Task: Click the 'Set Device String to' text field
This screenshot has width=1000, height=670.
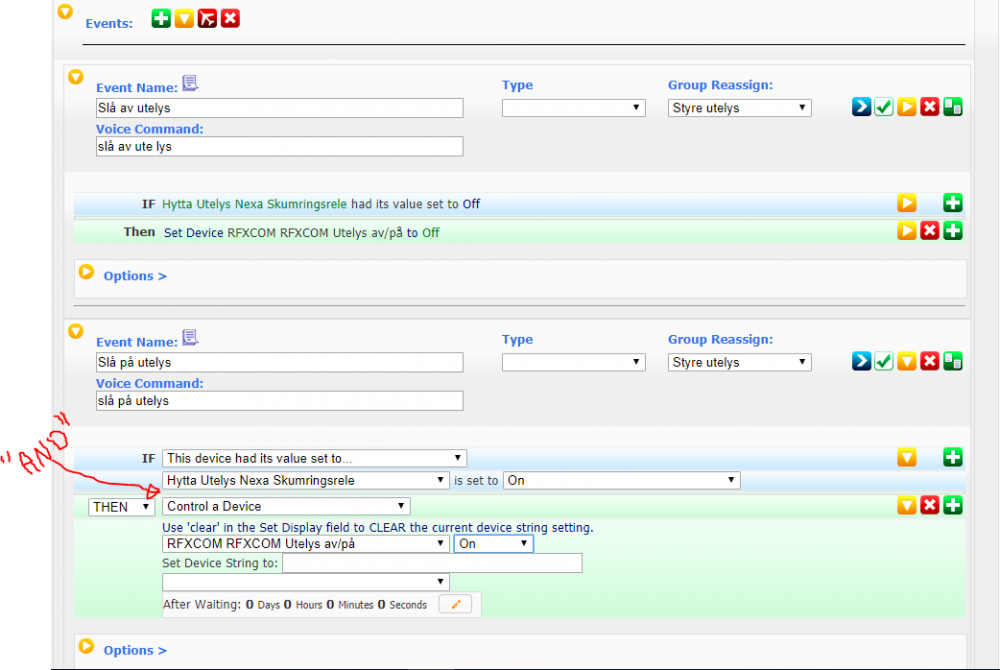Action: 432,563
